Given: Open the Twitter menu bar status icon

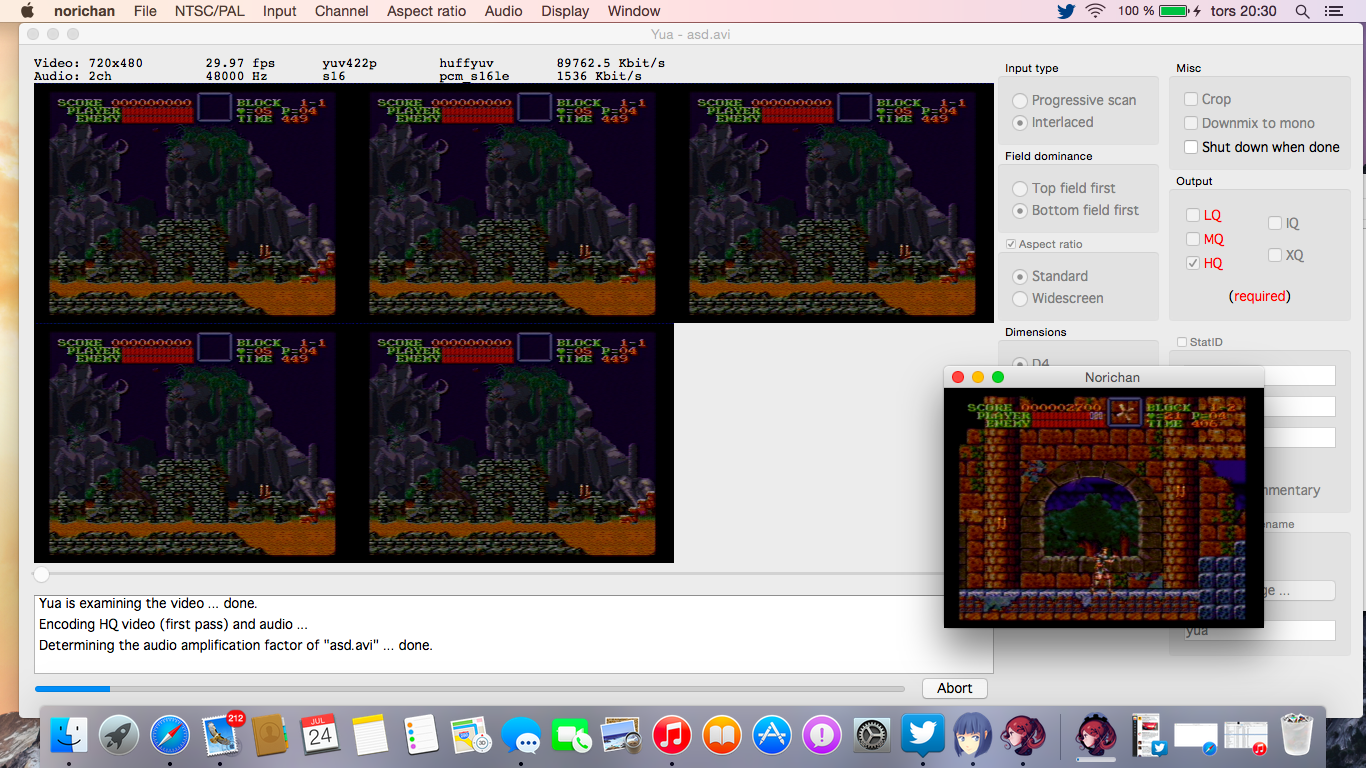Looking at the screenshot, I should 1065,11.
